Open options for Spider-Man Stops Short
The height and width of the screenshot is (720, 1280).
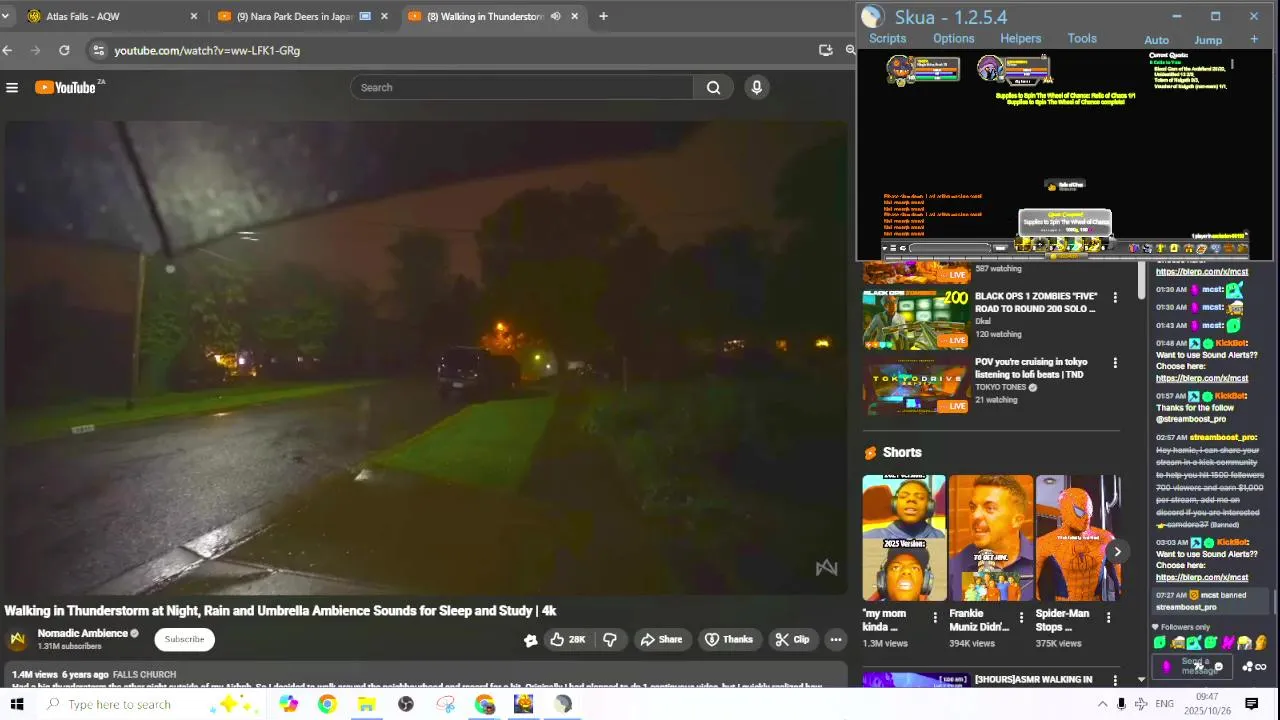click(x=1108, y=618)
